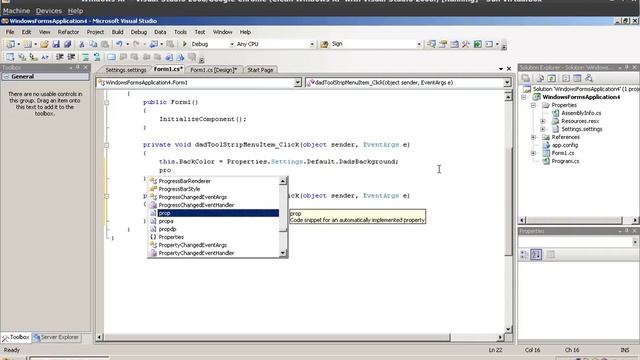Viewport: 640px width, 360px height.
Task: Toggle auto-hide pin on Properties panel
Action: [x=627, y=231]
